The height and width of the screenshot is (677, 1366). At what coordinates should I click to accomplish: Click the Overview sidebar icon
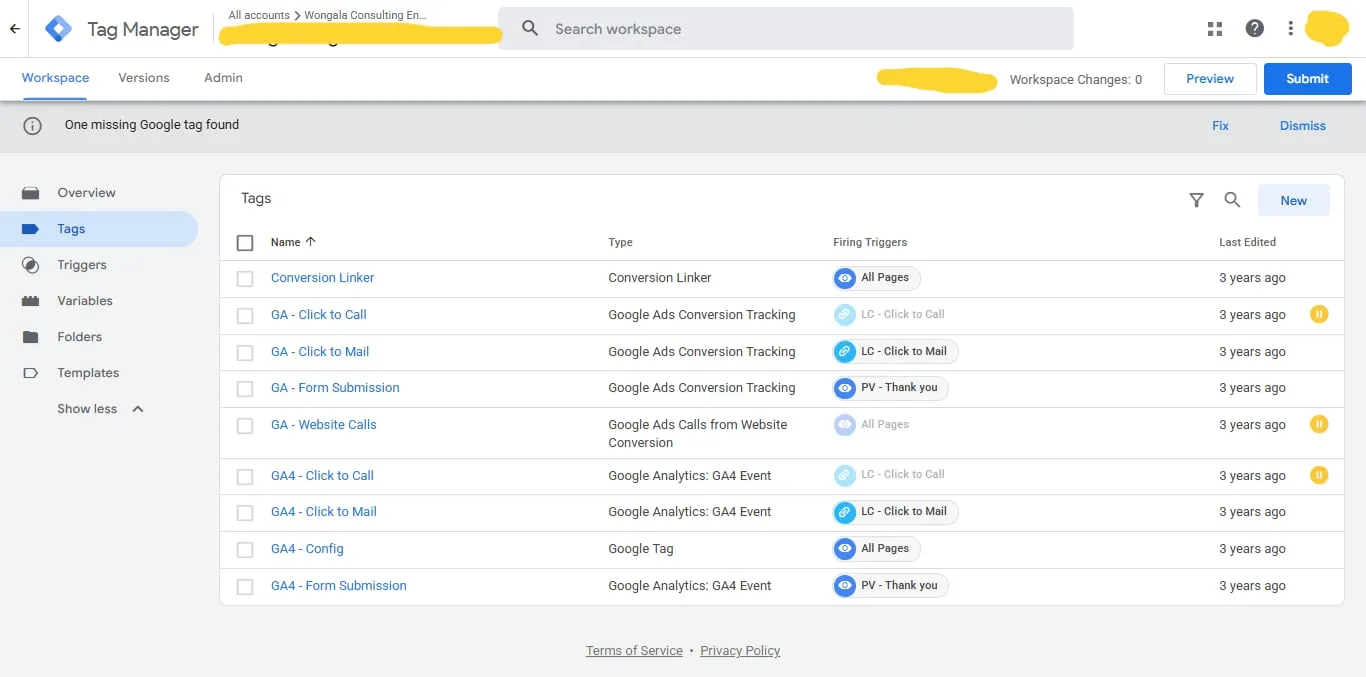31,193
